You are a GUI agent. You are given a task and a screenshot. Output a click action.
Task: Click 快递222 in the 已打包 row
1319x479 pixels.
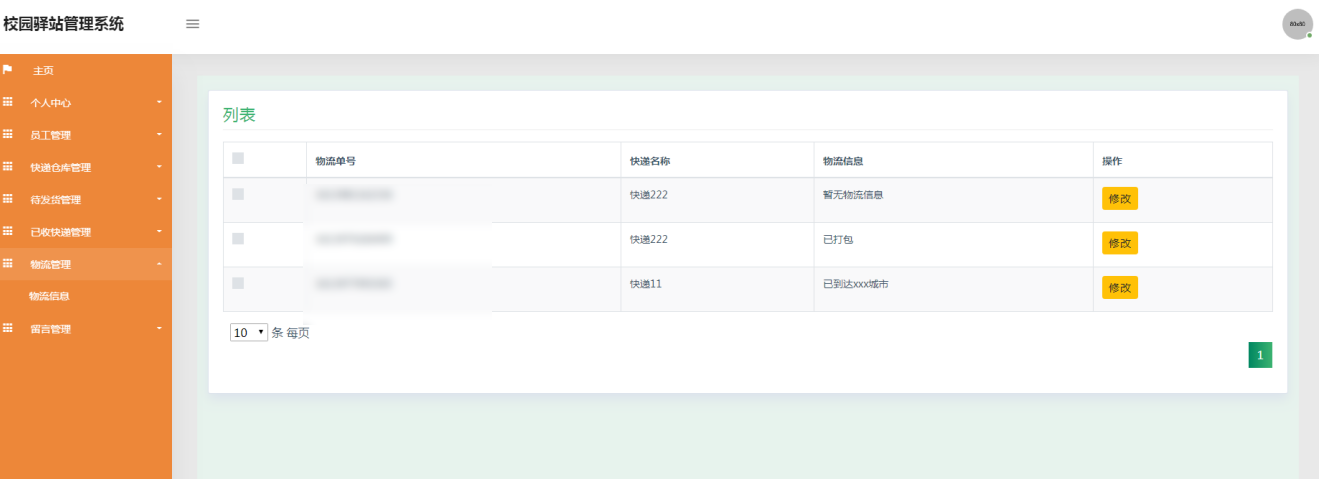tap(648, 240)
